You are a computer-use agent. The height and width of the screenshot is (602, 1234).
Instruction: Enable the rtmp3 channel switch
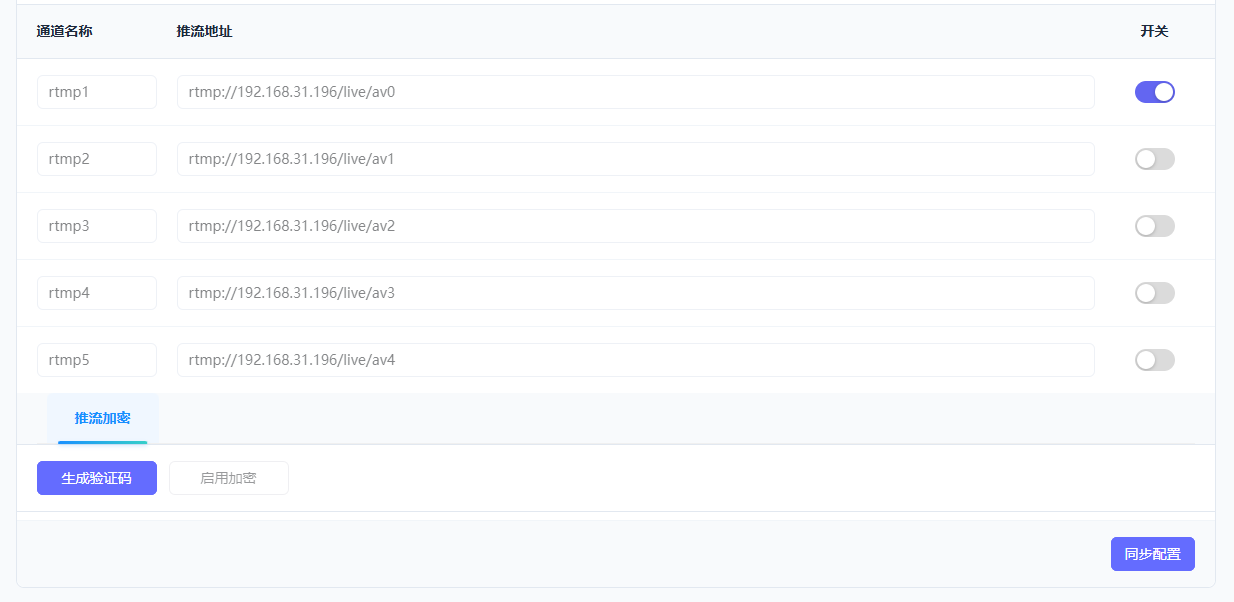(1154, 226)
